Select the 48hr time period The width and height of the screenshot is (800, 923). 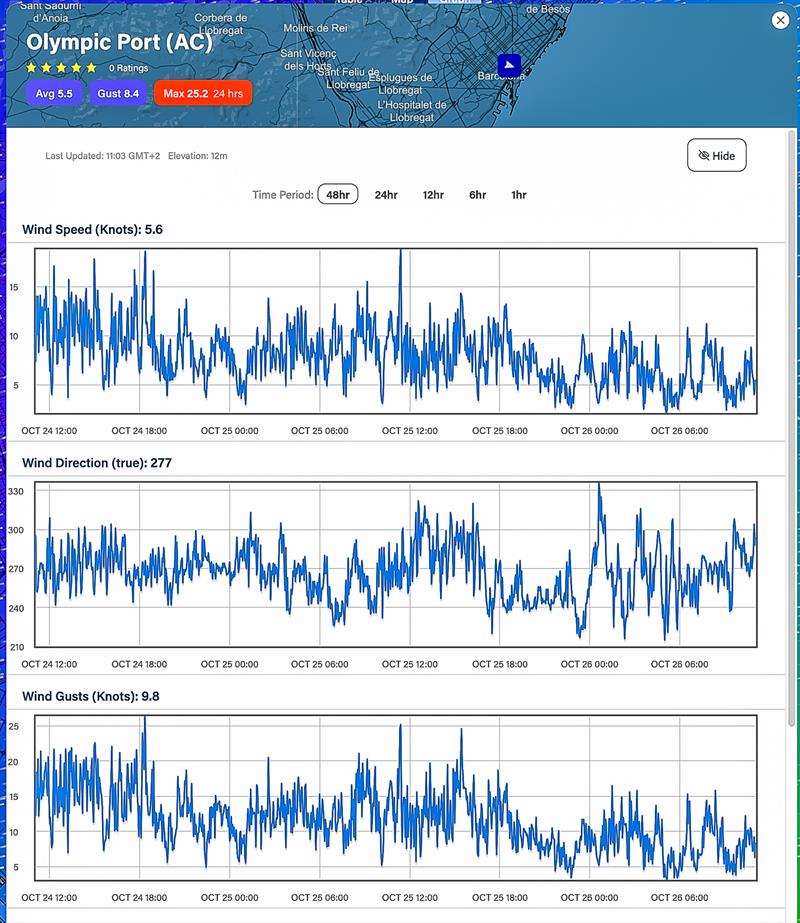[338, 195]
